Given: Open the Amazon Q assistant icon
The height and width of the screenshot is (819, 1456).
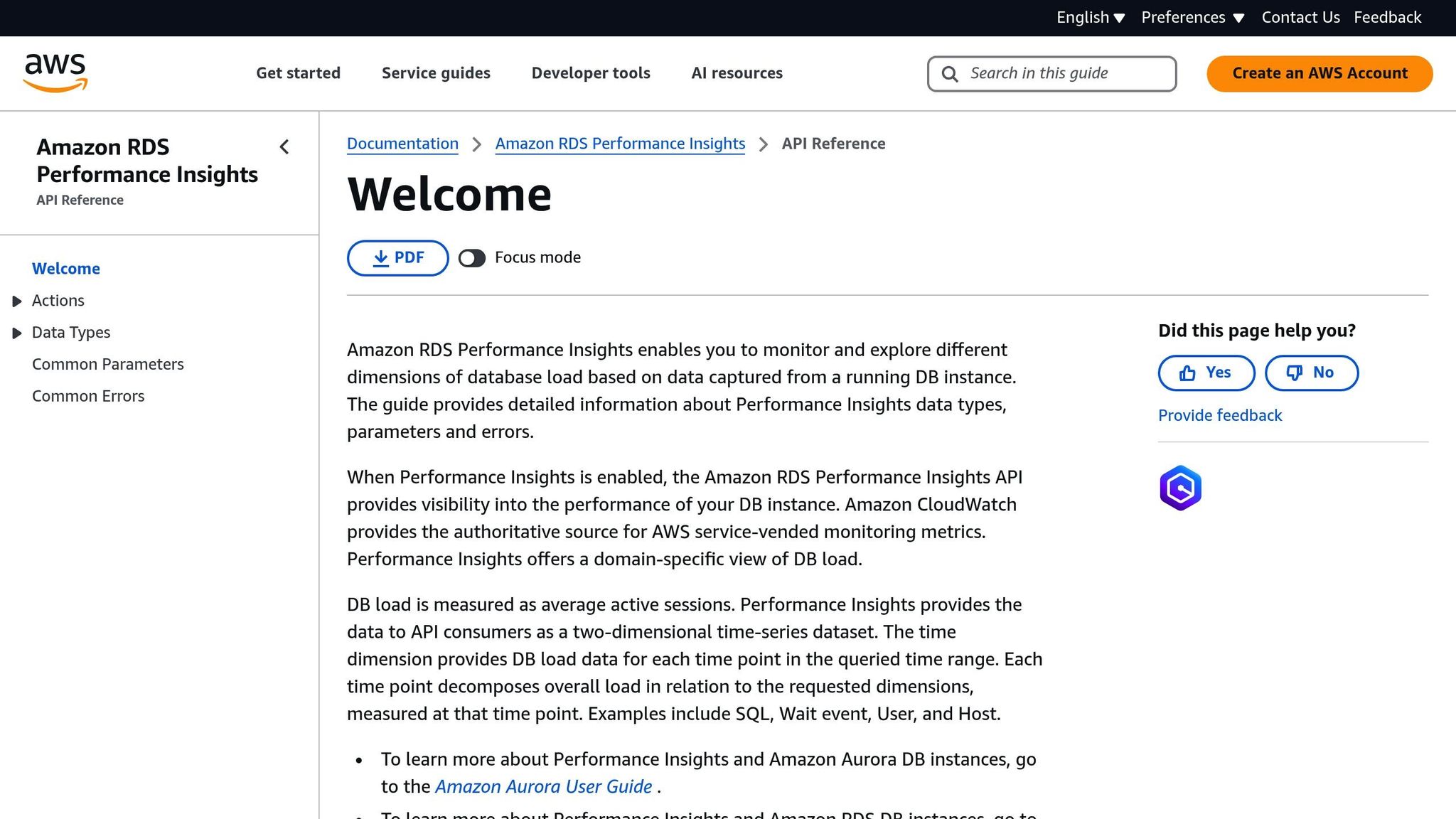Looking at the screenshot, I should (1180, 488).
